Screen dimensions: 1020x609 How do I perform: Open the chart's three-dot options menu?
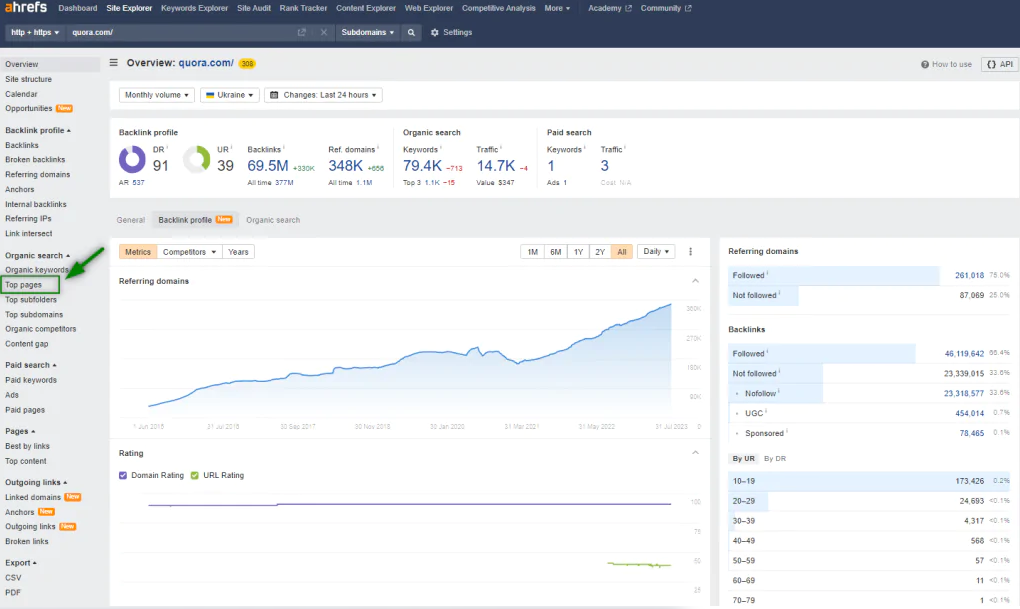click(x=690, y=252)
